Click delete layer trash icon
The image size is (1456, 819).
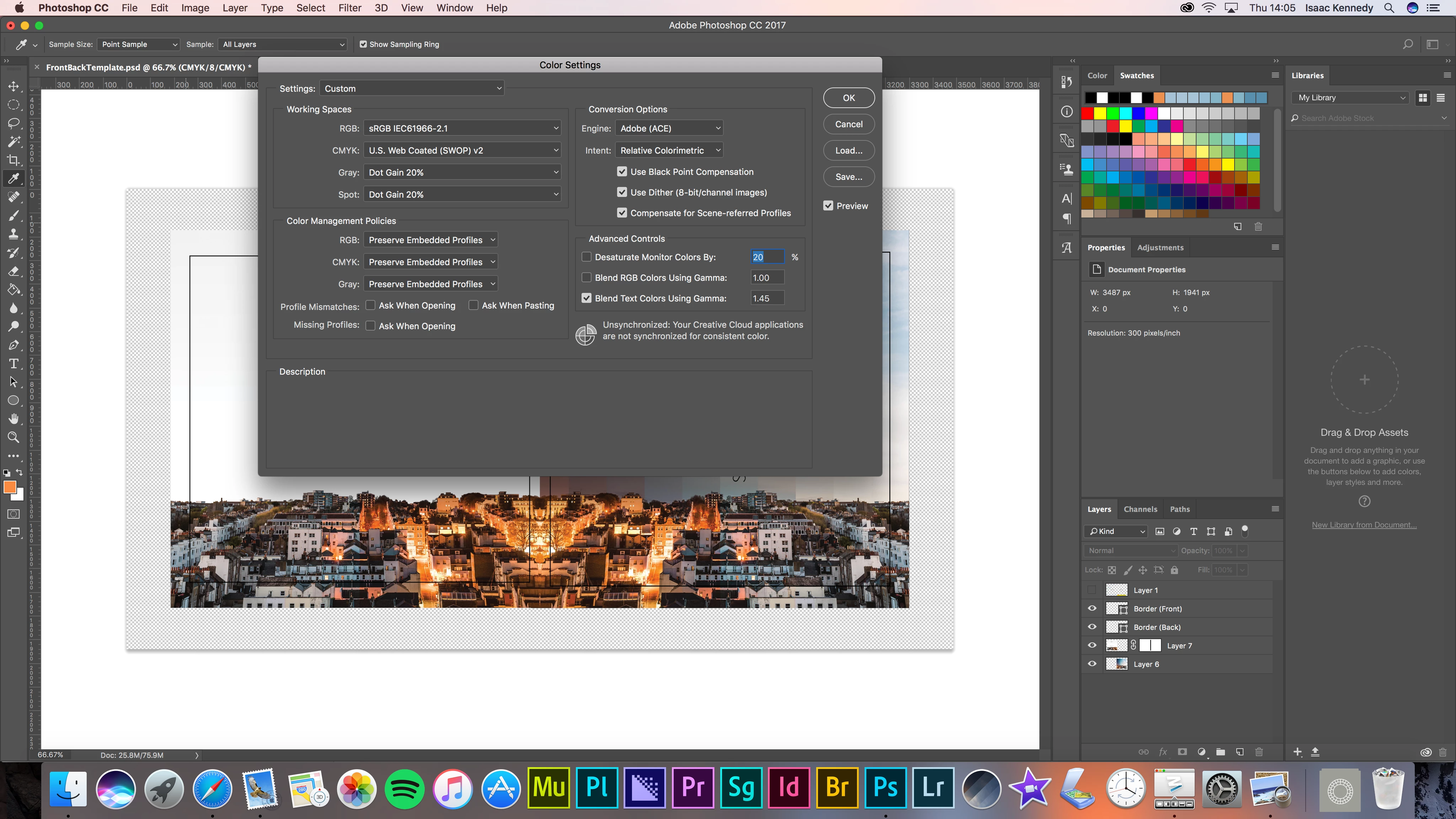1259,752
